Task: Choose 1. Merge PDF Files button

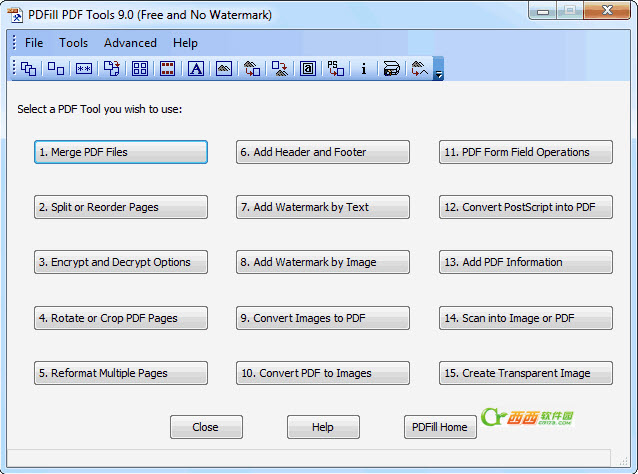Action: 121,152
